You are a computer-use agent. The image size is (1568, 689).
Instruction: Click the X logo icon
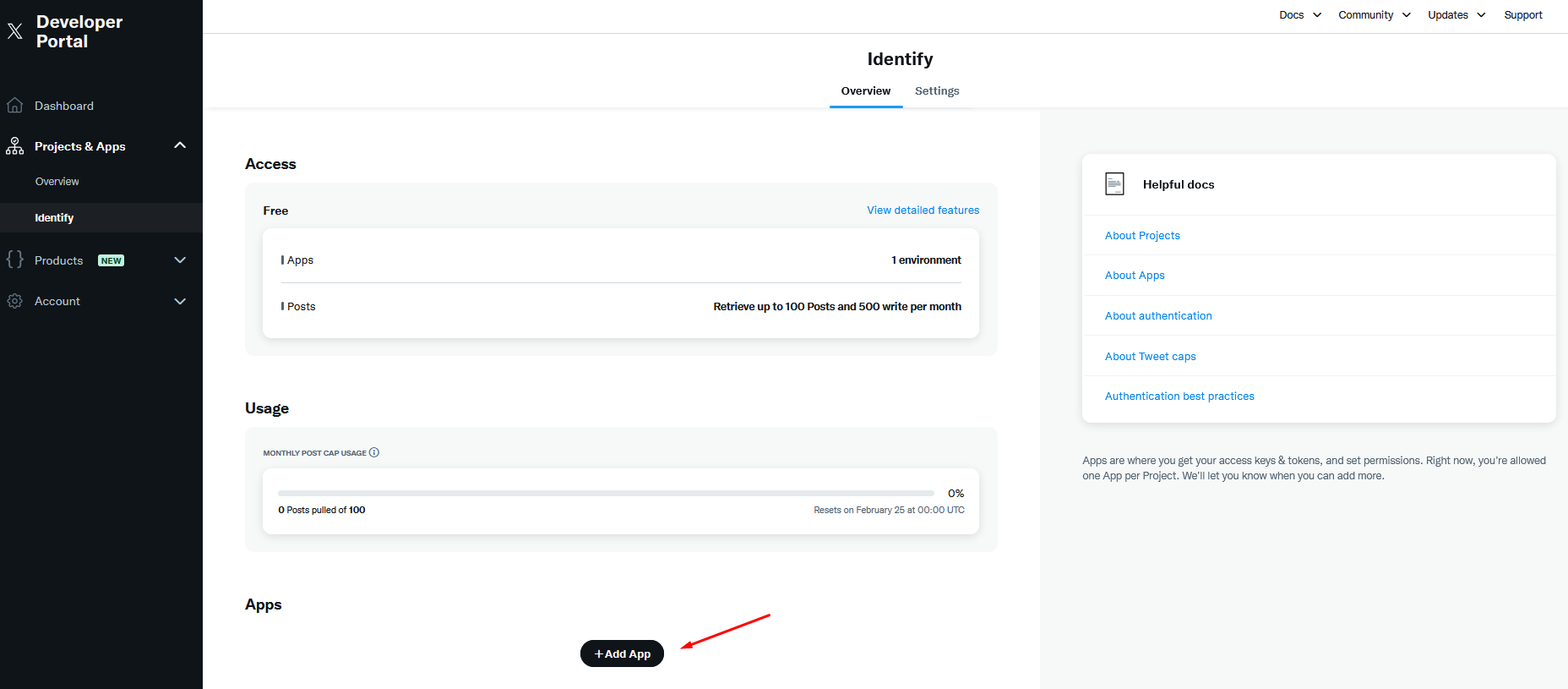(x=14, y=31)
